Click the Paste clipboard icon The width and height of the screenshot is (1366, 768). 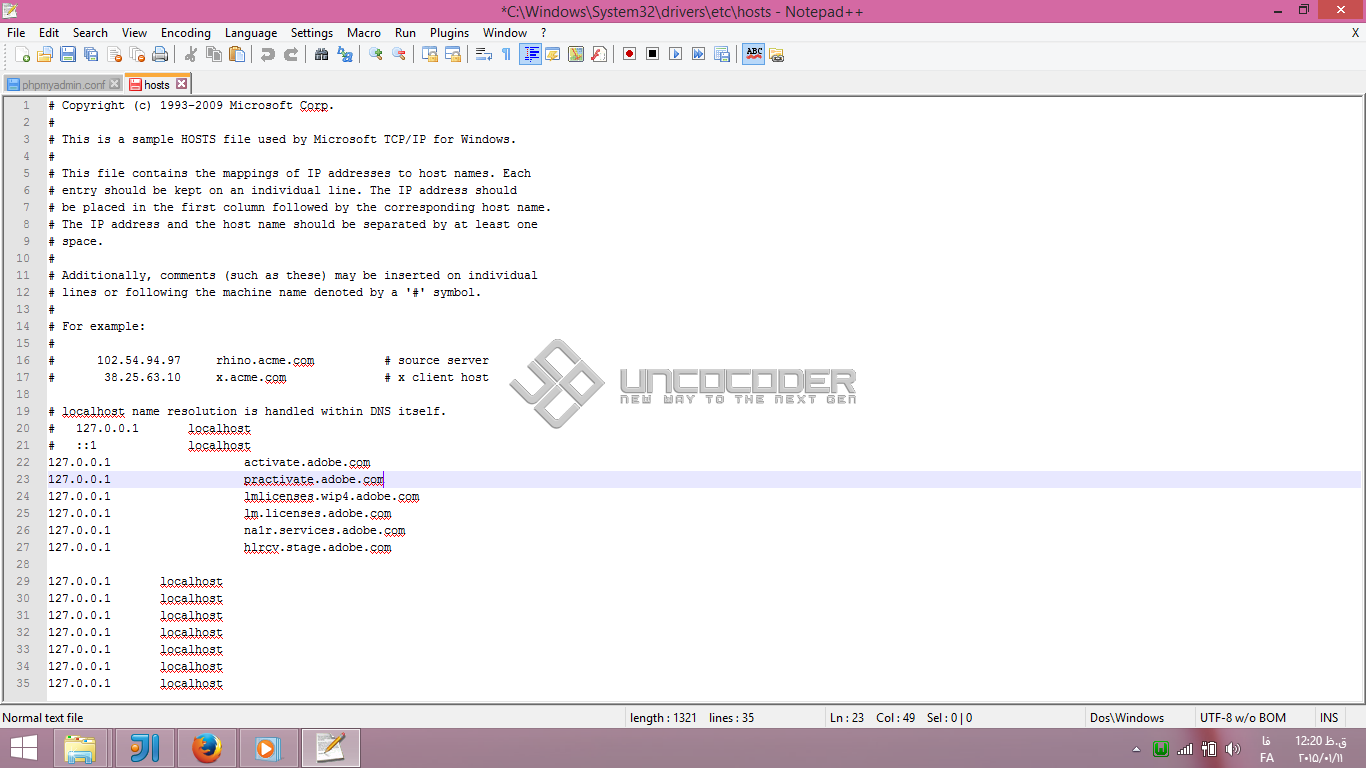click(x=236, y=54)
